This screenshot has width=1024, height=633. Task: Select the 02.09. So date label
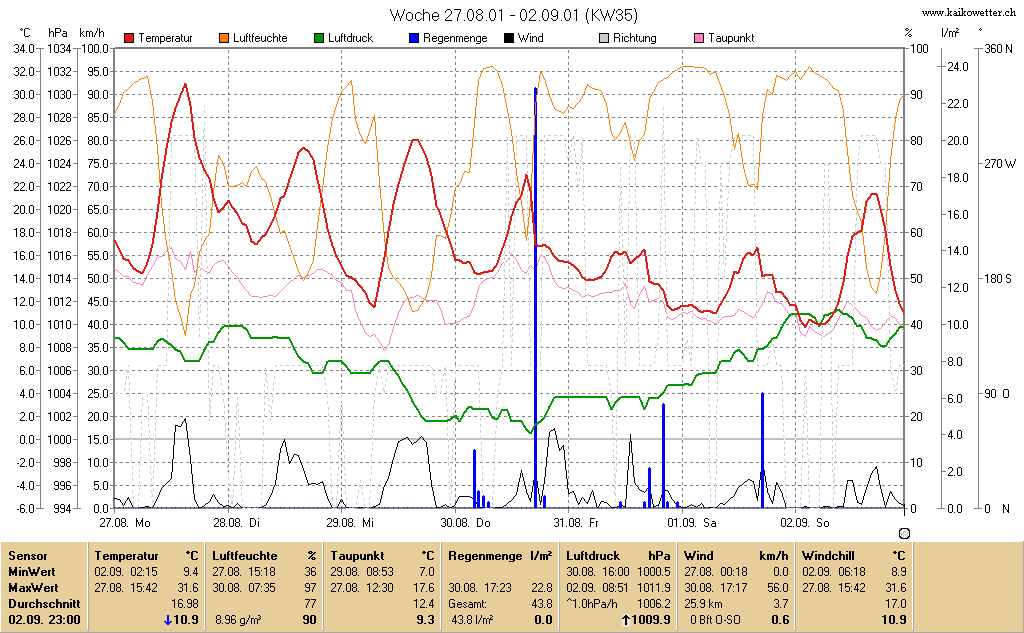(805, 523)
